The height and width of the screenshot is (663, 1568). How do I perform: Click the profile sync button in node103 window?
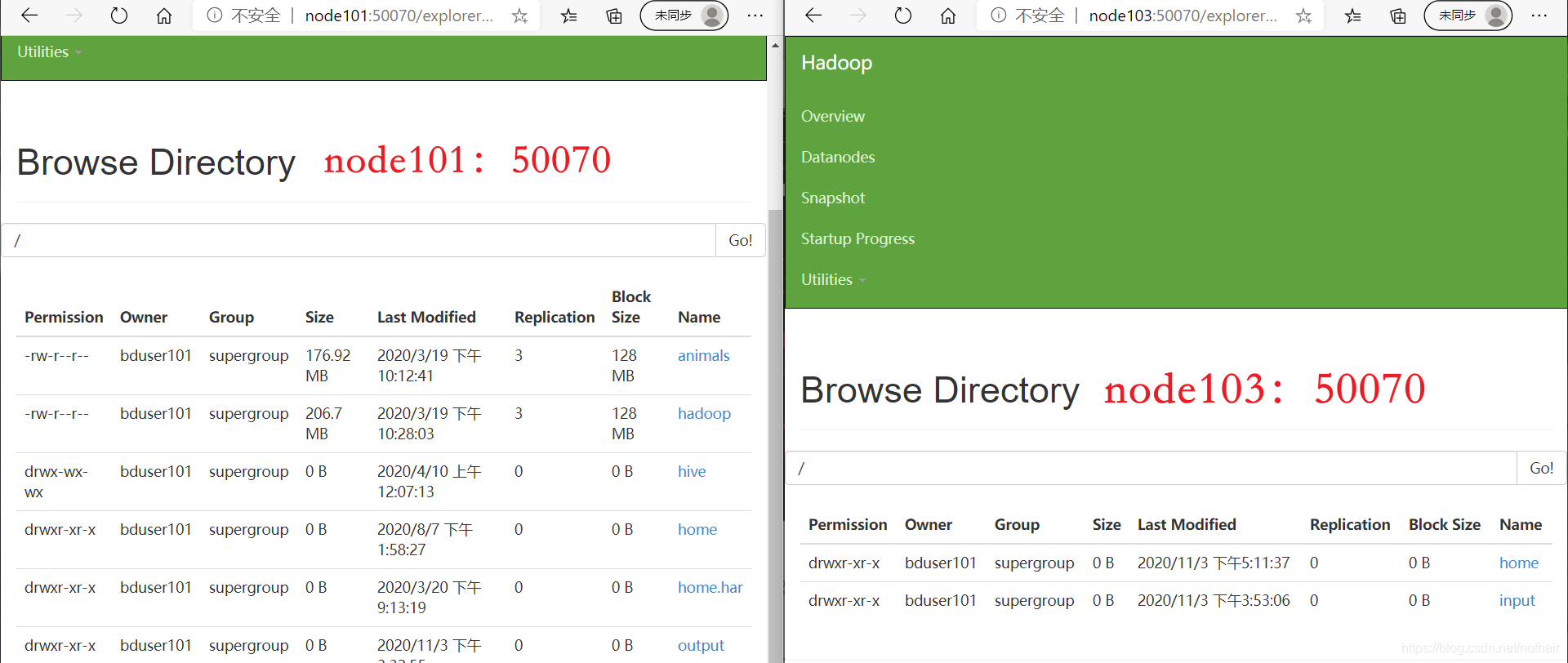tap(1468, 16)
